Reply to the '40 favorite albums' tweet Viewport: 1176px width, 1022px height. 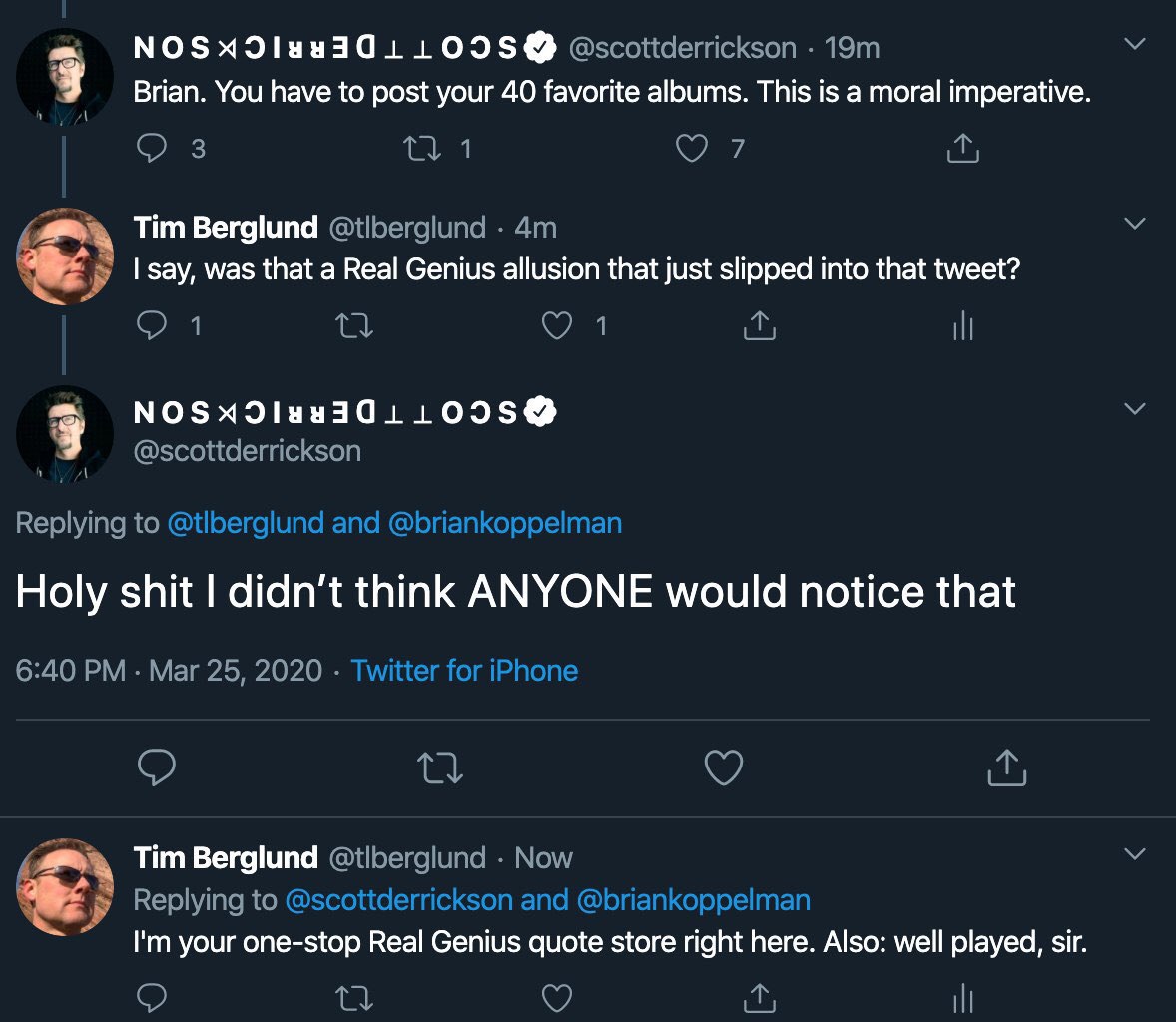pos(152,149)
